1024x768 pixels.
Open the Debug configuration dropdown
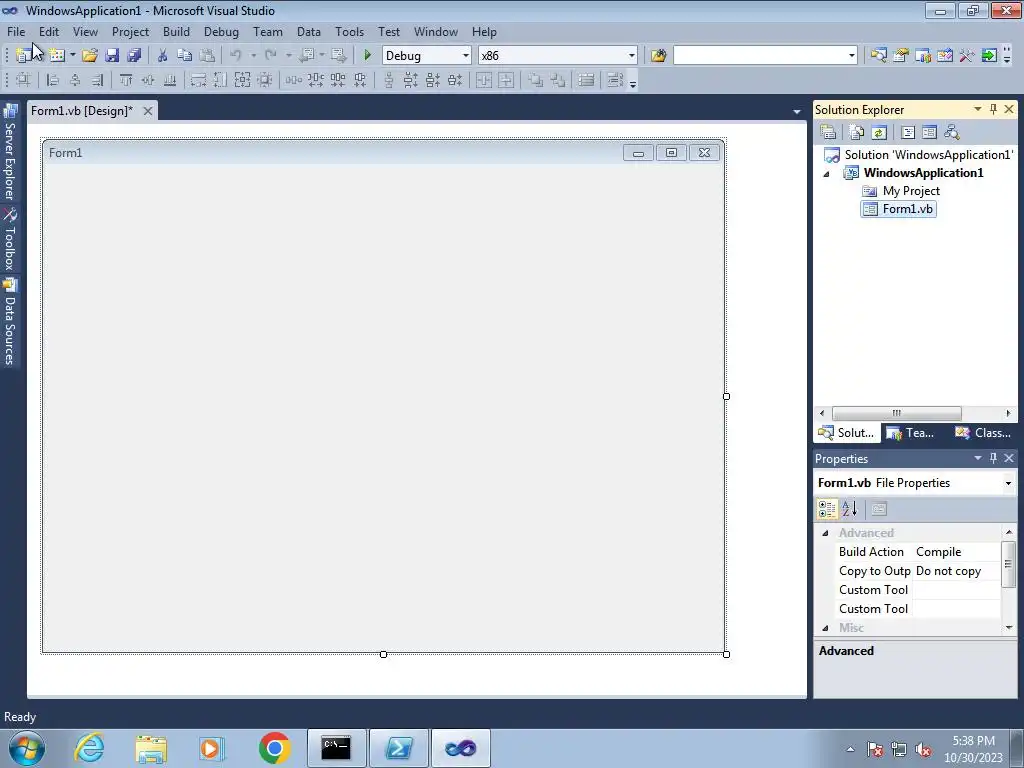click(x=466, y=56)
